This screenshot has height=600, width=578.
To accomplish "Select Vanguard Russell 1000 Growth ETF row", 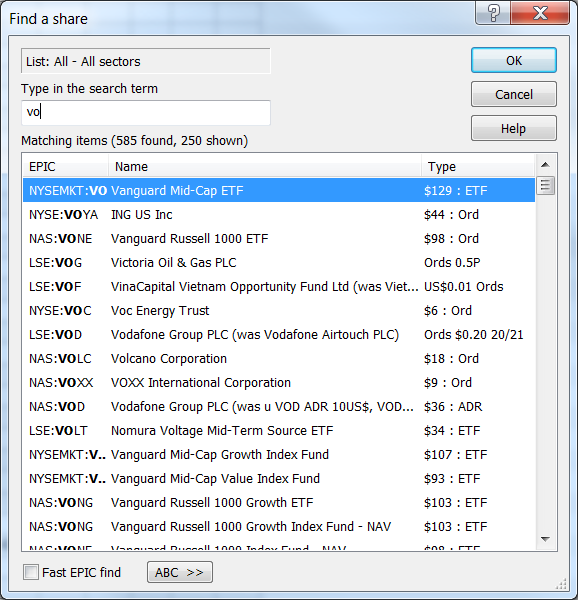I will tap(279, 502).
